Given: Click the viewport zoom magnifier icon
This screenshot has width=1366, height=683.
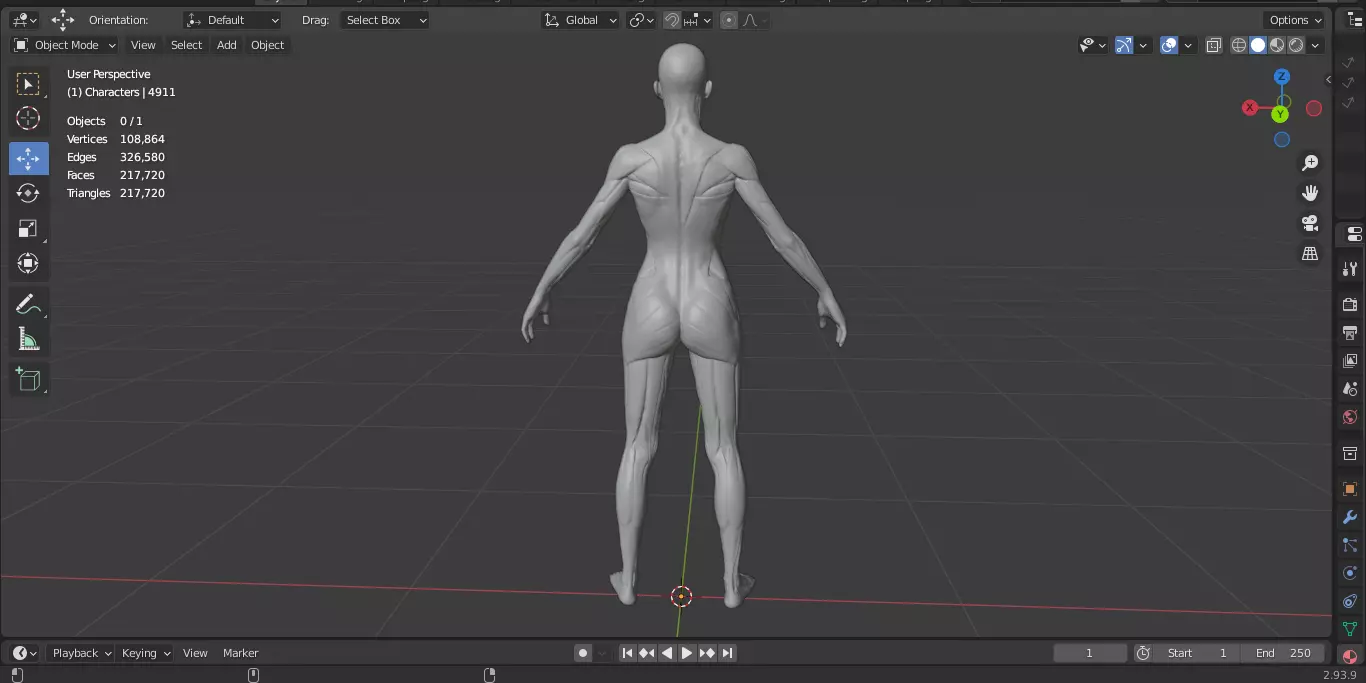Looking at the screenshot, I should coord(1310,163).
